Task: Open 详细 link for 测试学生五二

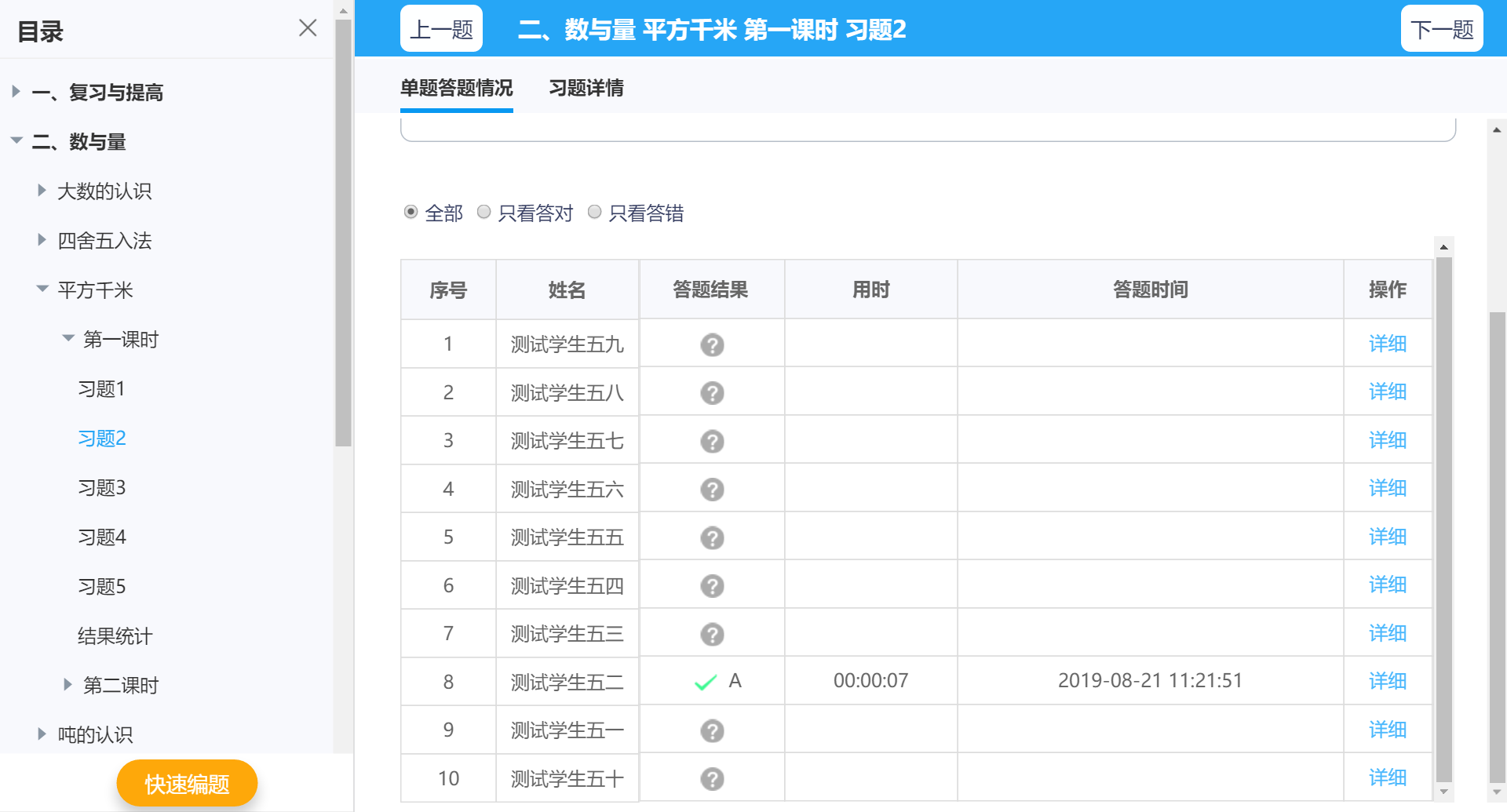Action: click(x=1387, y=681)
